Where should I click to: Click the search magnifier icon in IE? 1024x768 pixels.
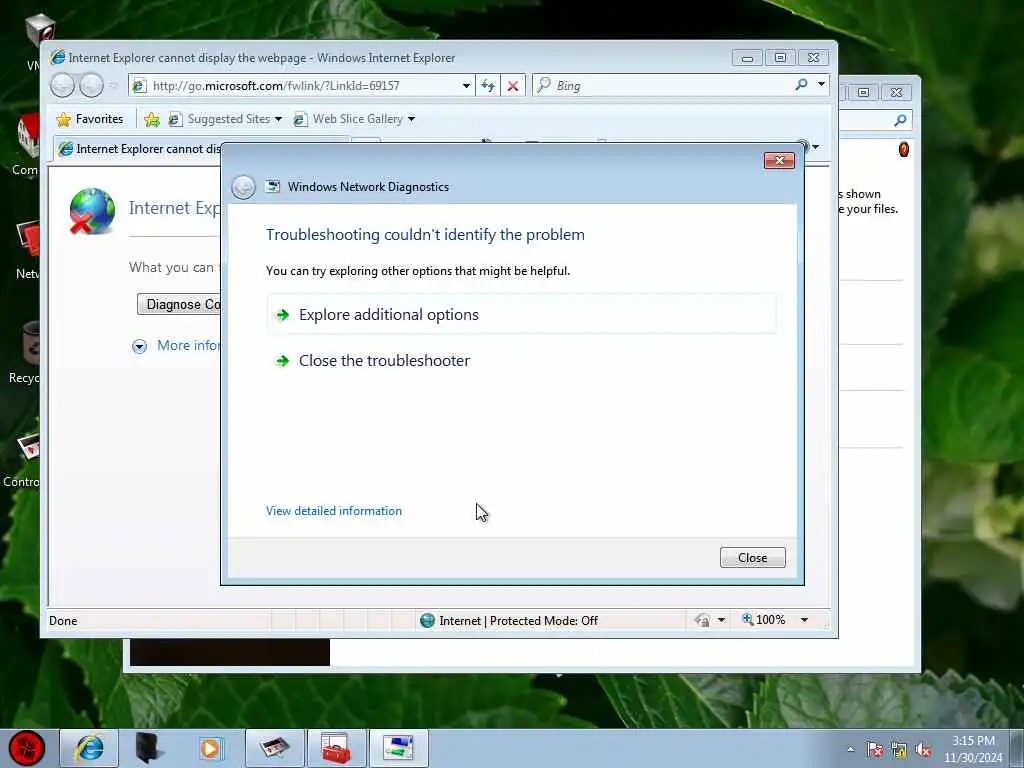(x=802, y=85)
